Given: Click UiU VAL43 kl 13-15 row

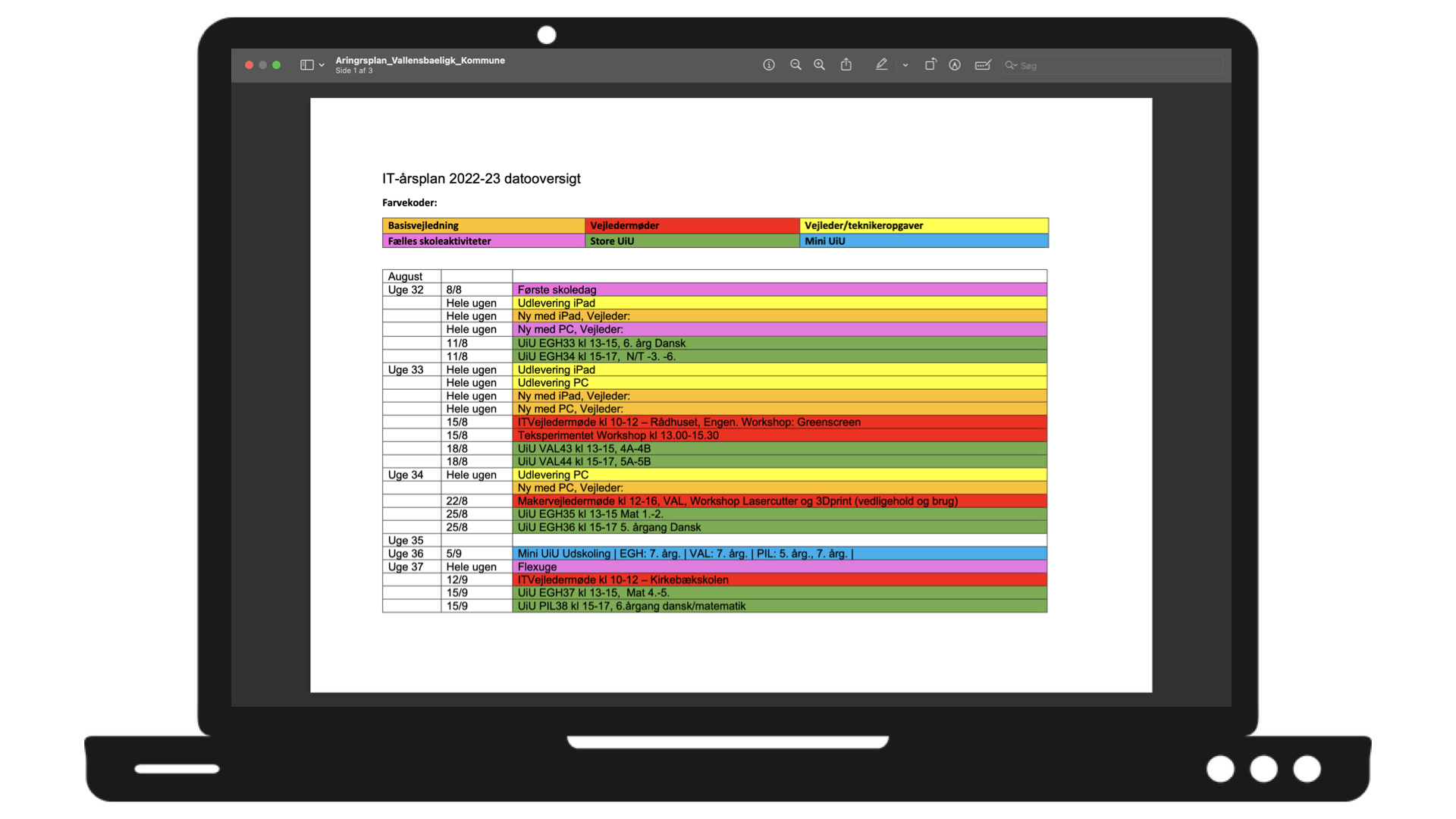Looking at the screenshot, I should point(780,448).
